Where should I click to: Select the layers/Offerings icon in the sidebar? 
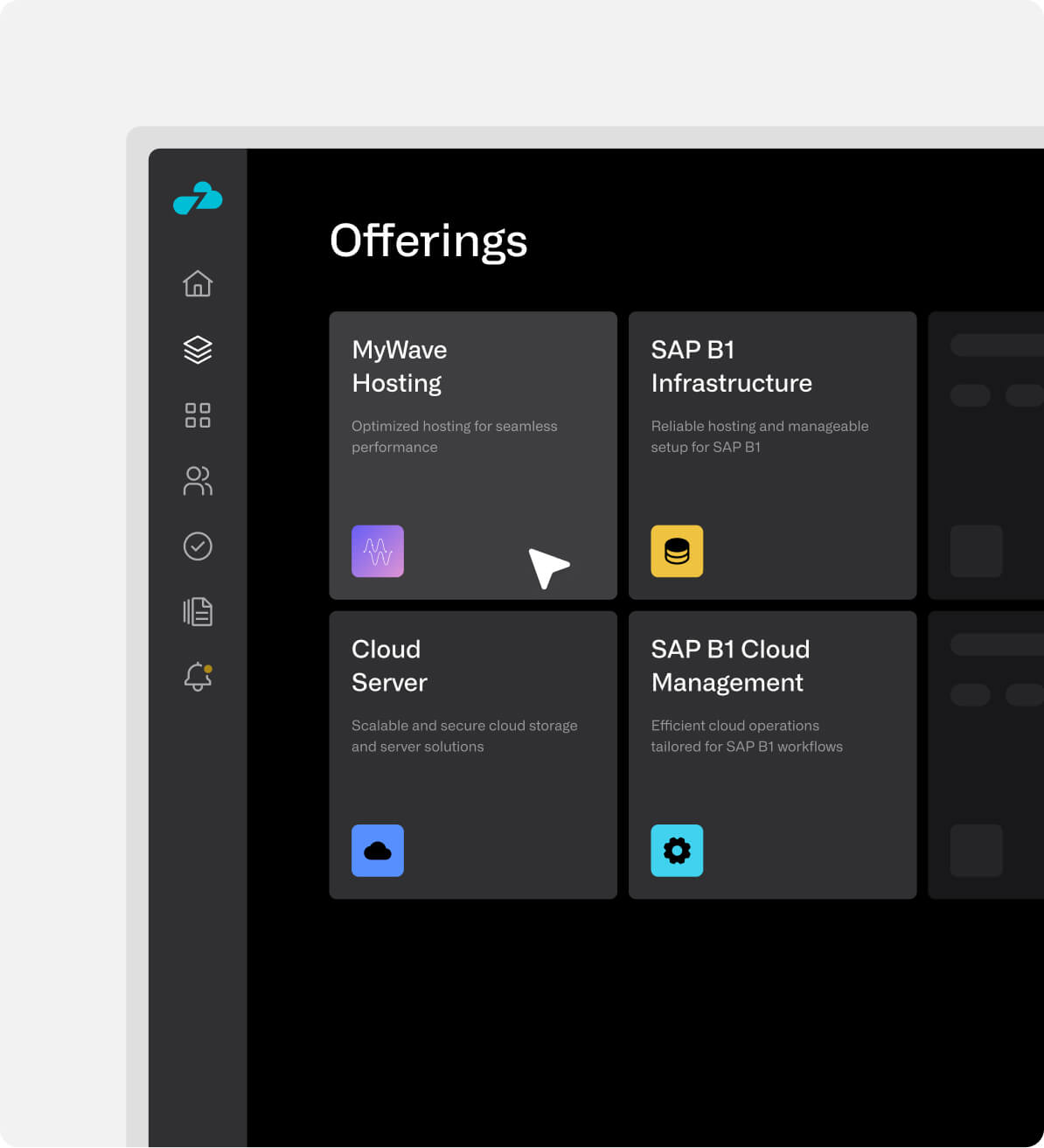pyautogui.click(x=198, y=350)
